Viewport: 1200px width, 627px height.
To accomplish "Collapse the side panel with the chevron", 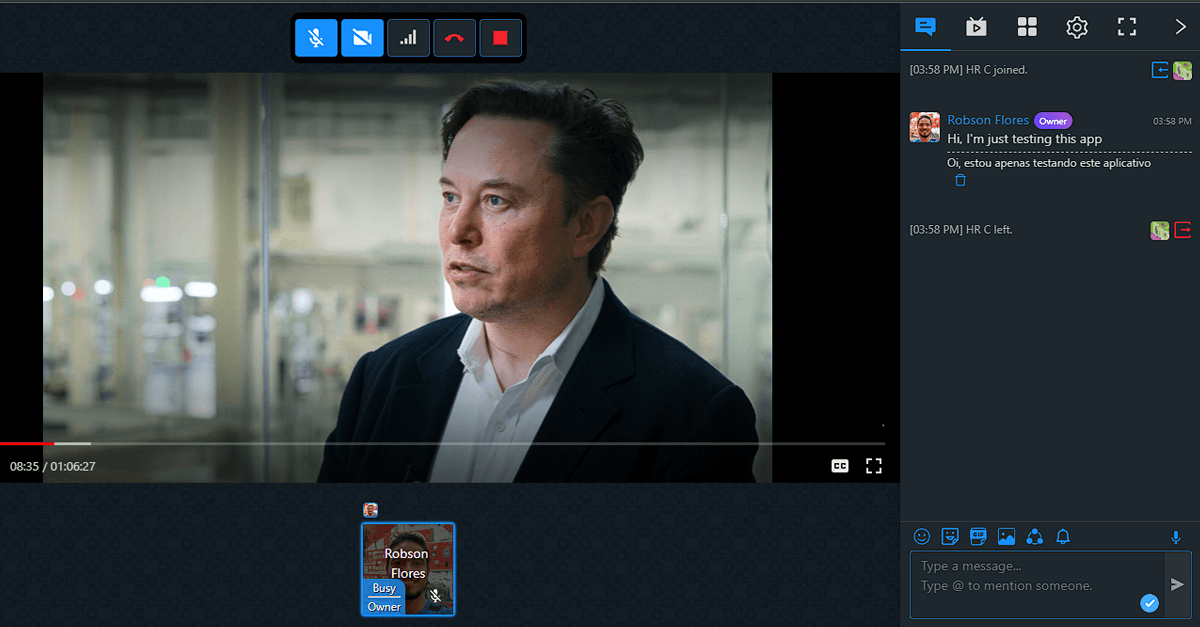I will (1180, 27).
